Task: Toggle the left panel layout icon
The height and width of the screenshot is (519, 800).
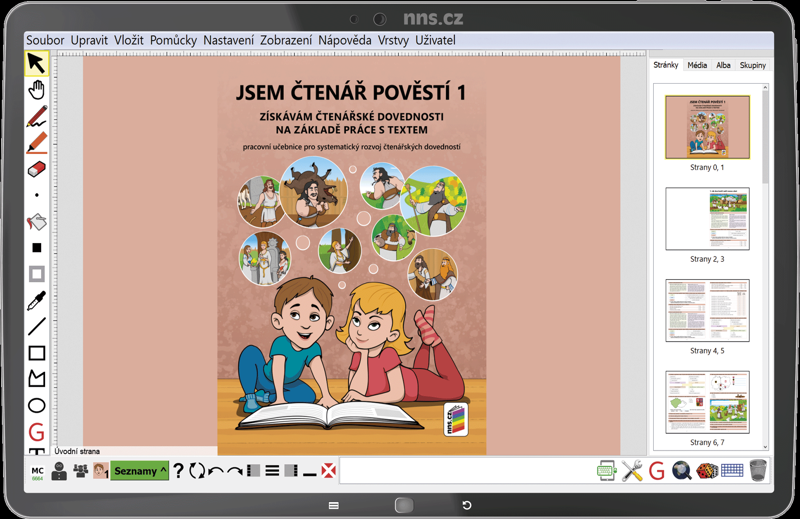Action: point(254,471)
